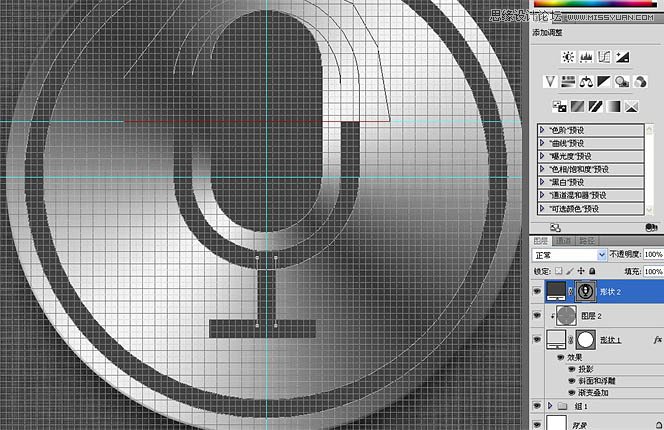Add a Threshold adjustment icon
Screen dimensions: 664x430
pyautogui.click(x=595, y=106)
